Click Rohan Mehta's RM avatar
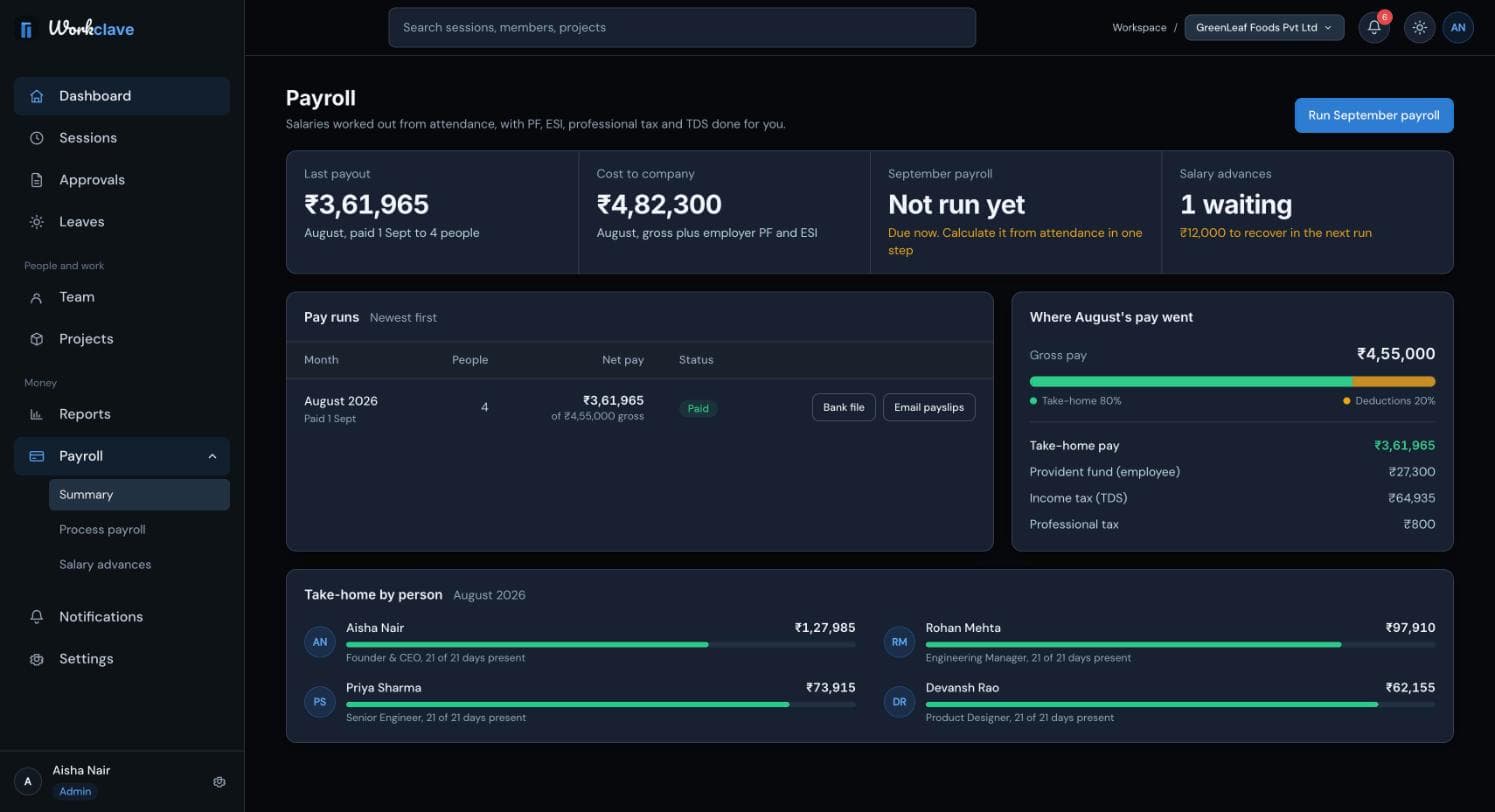 tap(899, 642)
